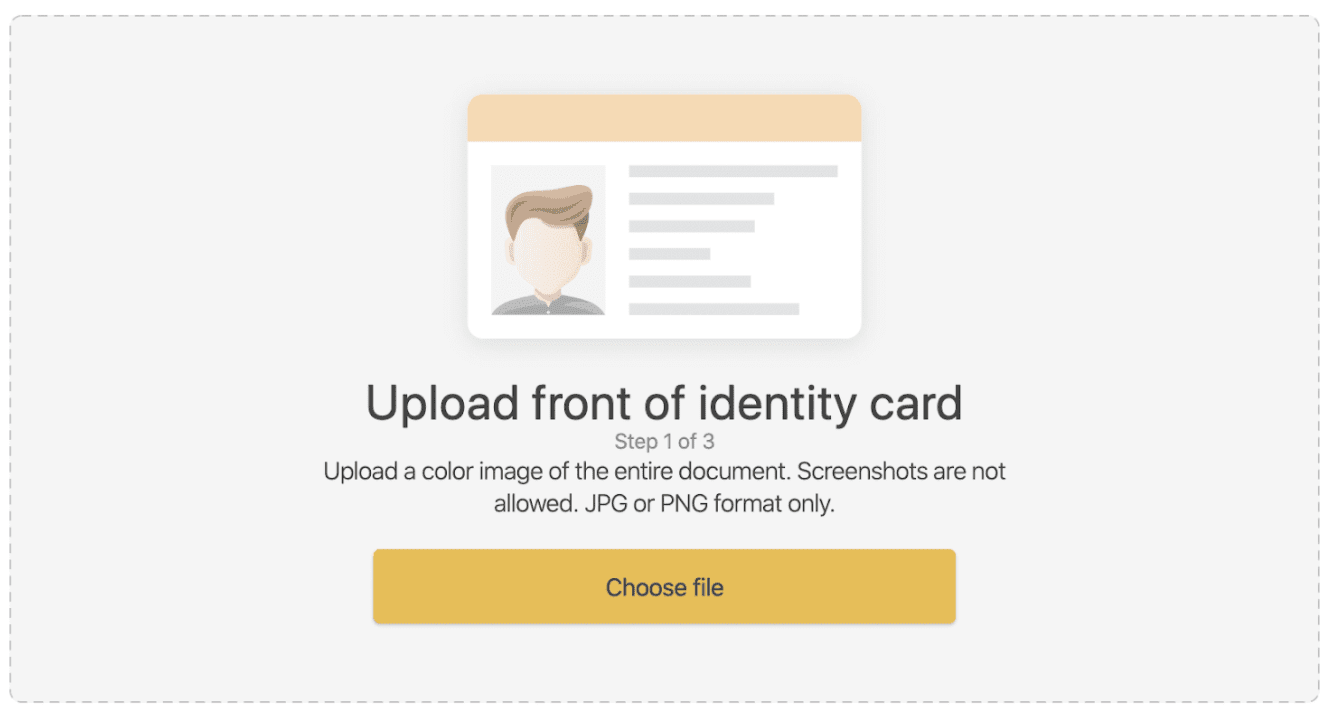The width and height of the screenshot is (1332, 716).
Task: Click the shortest gray placeholder line on card
Action: (669, 254)
